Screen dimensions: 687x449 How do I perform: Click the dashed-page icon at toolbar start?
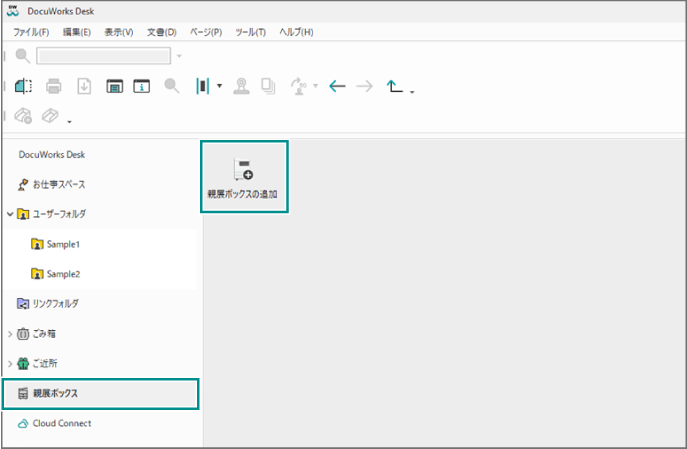tap(25, 86)
